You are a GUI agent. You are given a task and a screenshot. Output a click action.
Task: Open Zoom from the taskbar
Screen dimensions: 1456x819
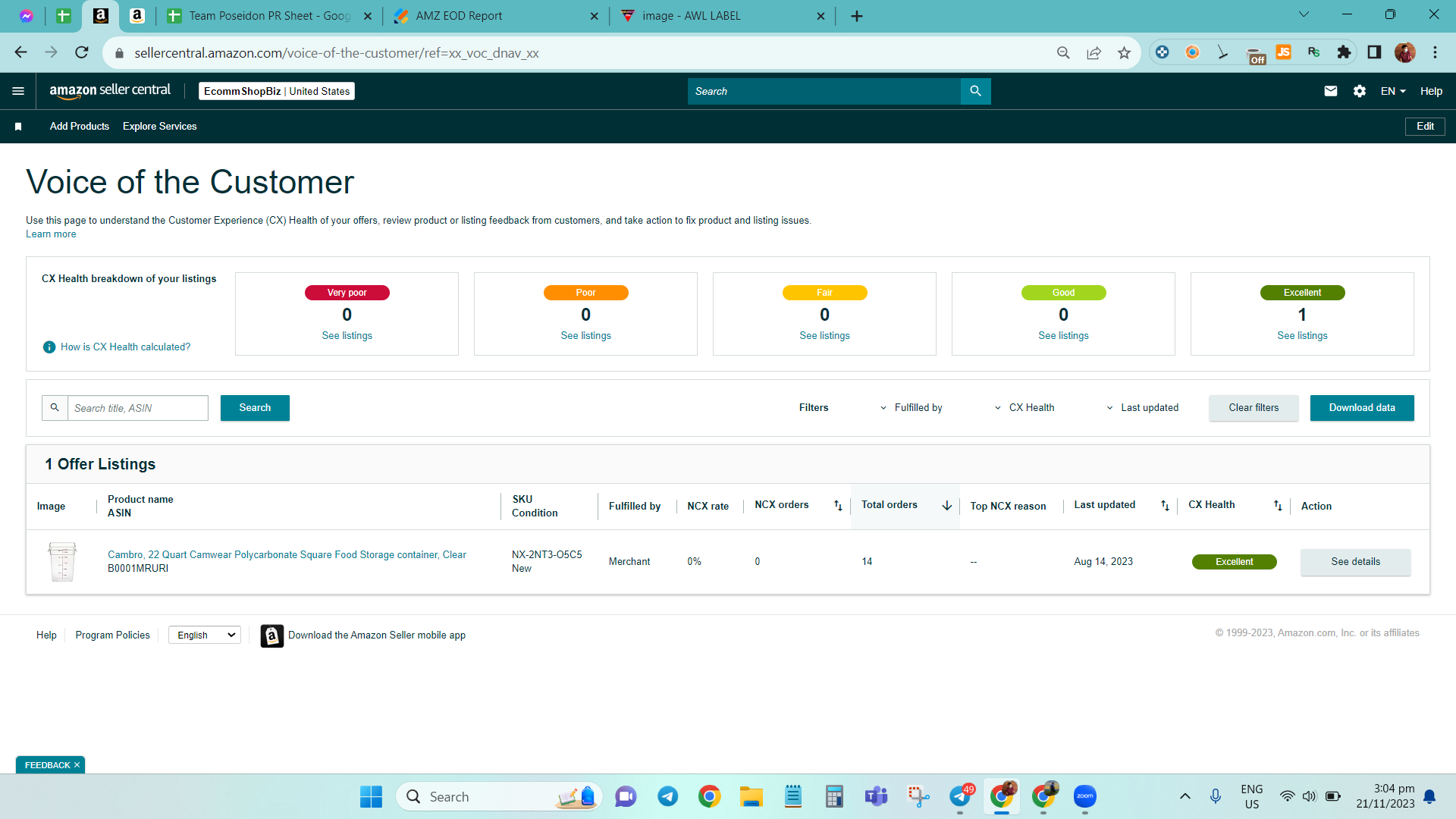click(x=1085, y=796)
